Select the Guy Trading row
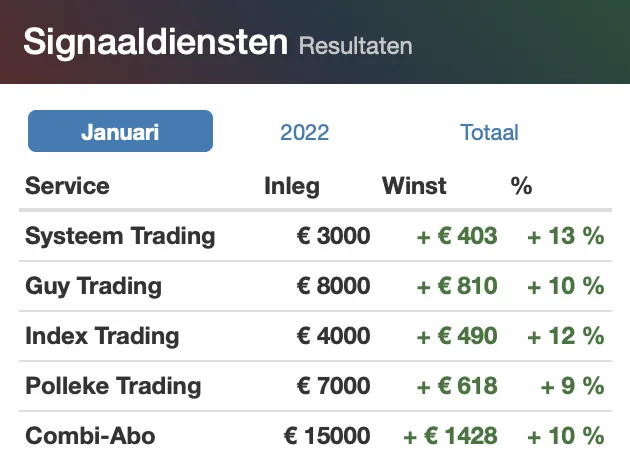 [315, 286]
